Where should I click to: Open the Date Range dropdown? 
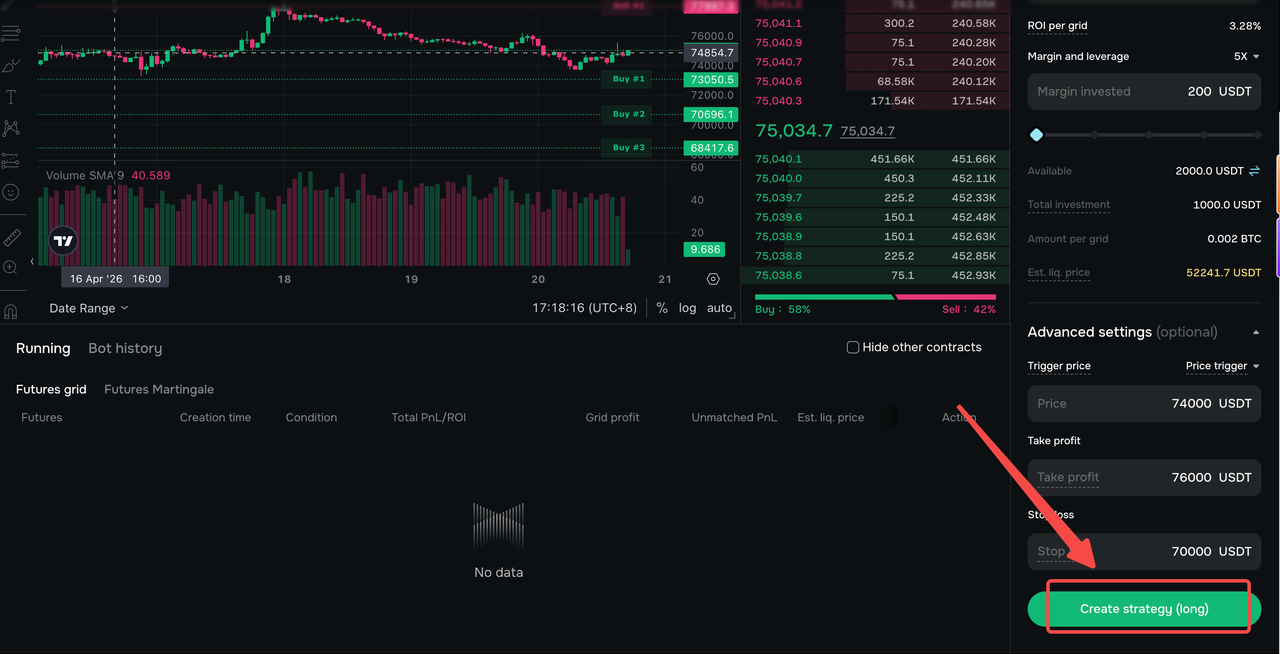coord(89,308)
